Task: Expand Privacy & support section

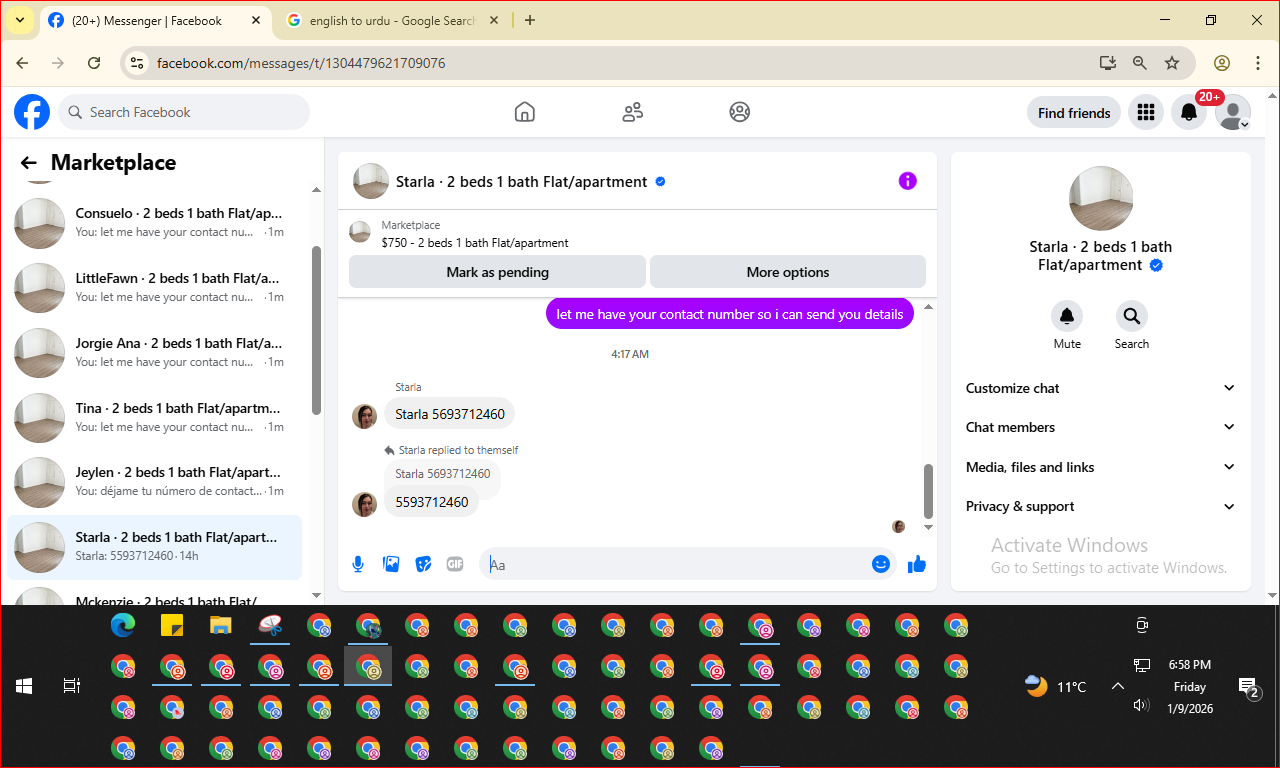Action: click(x=1100, y=506)
